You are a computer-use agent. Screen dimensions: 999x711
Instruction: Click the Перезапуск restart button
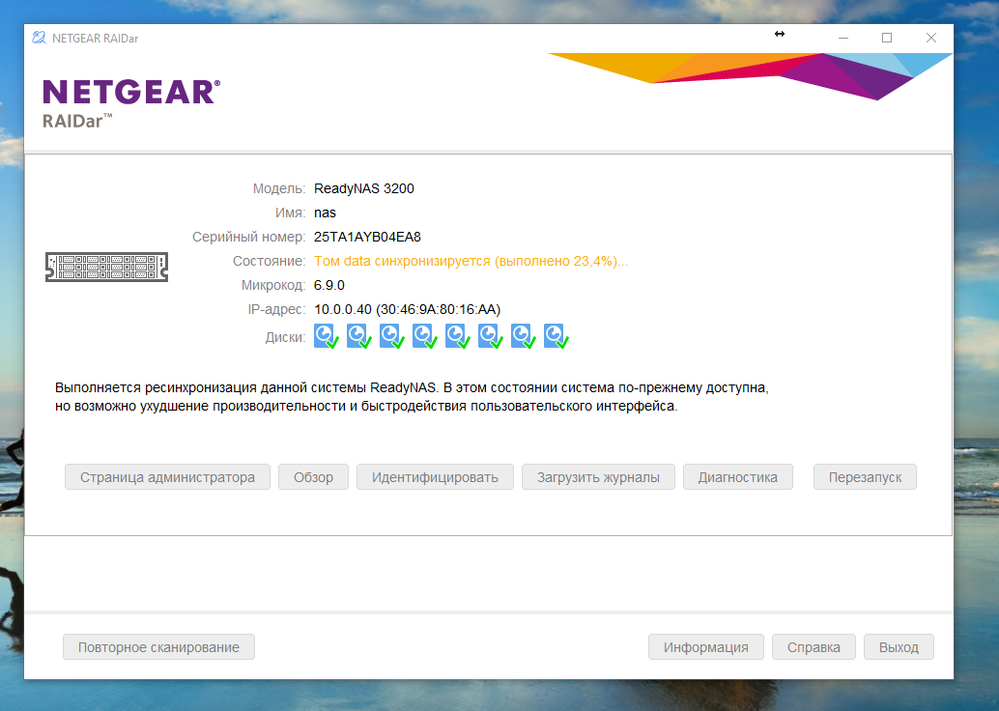pos(865,477)
